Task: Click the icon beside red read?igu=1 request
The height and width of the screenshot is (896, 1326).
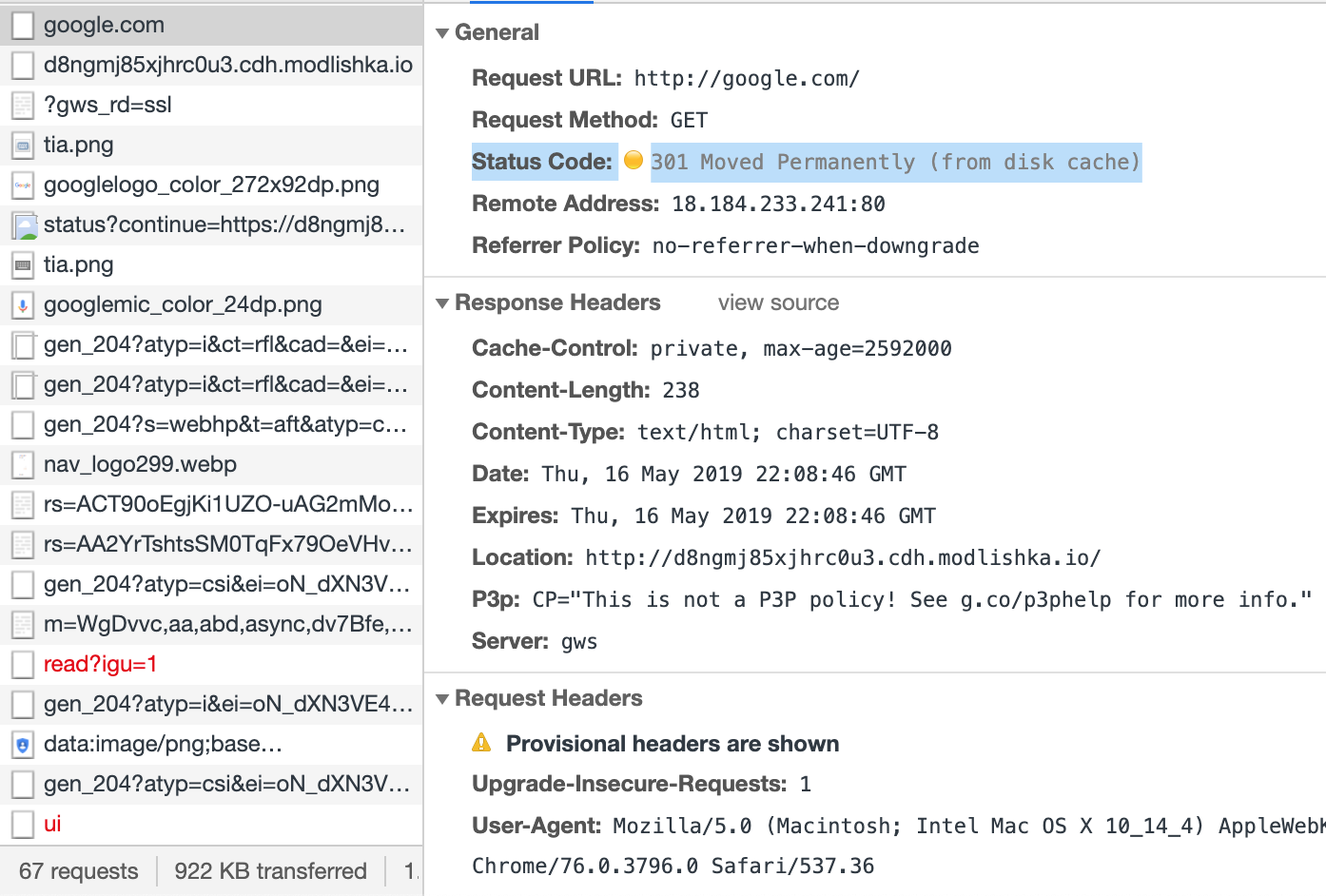Action: point(23,664)
